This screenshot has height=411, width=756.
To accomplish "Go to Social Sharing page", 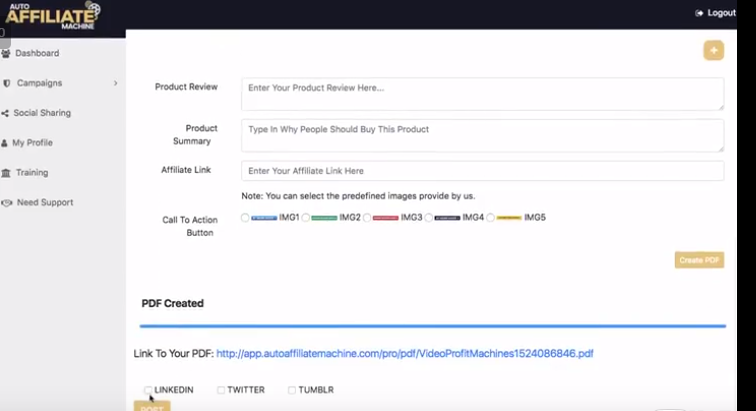I will 42,113.
